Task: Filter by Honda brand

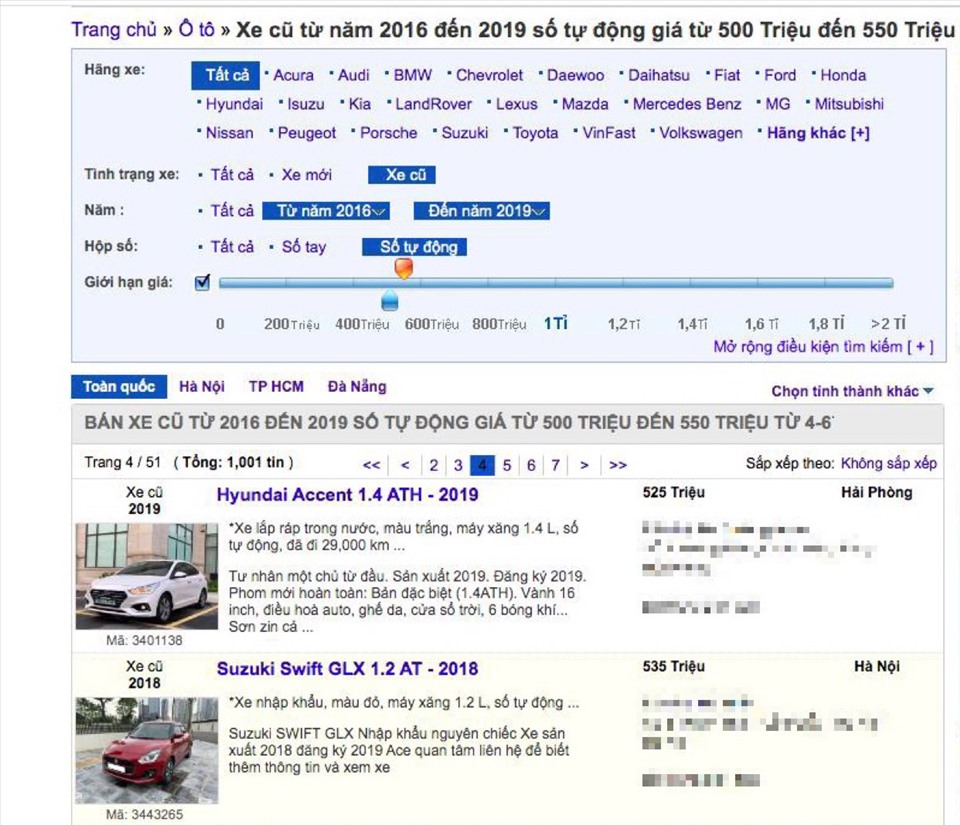Action: pos(842,75)
